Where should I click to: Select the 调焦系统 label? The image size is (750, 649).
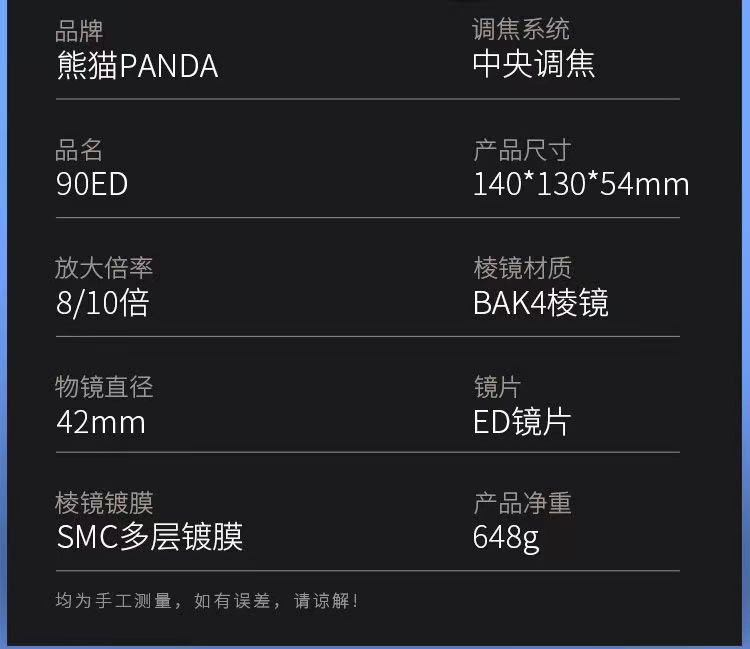click(521, 30)
